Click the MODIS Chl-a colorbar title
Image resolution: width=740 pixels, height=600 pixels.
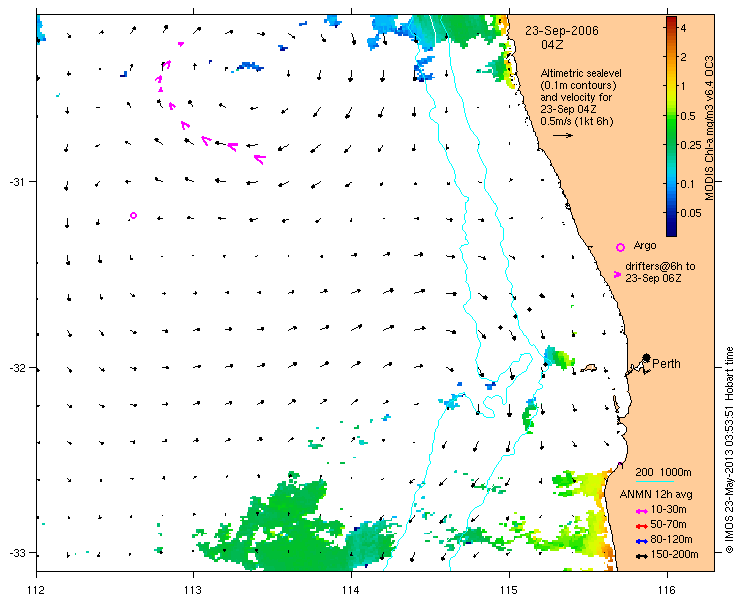coord(709,128)
